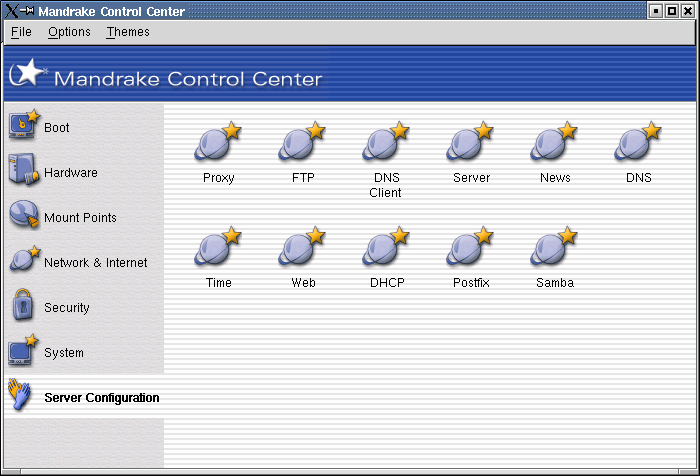Open the Themes menu
The image size is (700, 476).
tap(128, 32)
